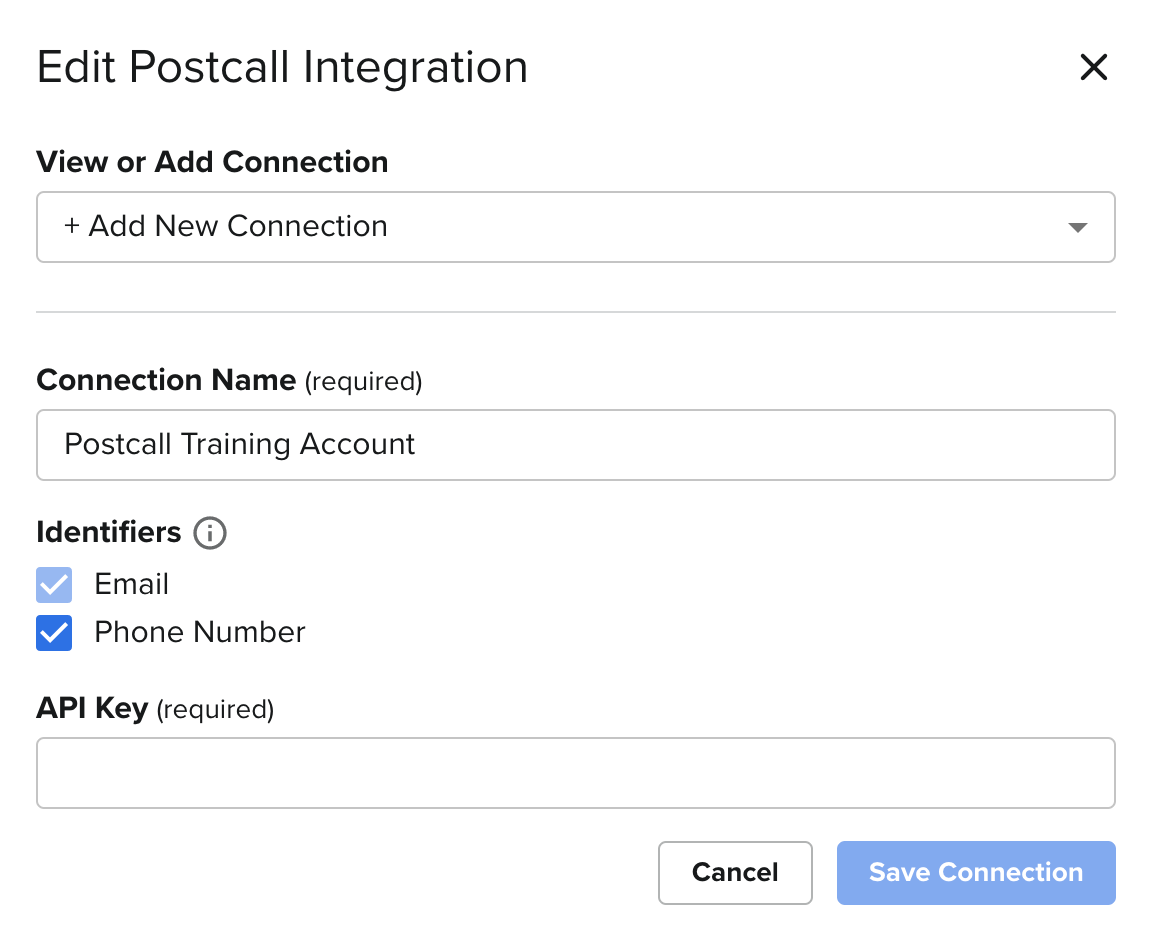Click the 'Identifiers' section heading
Screen dimensions: 1156x946
pyautogui.click(x=109, y=533)
